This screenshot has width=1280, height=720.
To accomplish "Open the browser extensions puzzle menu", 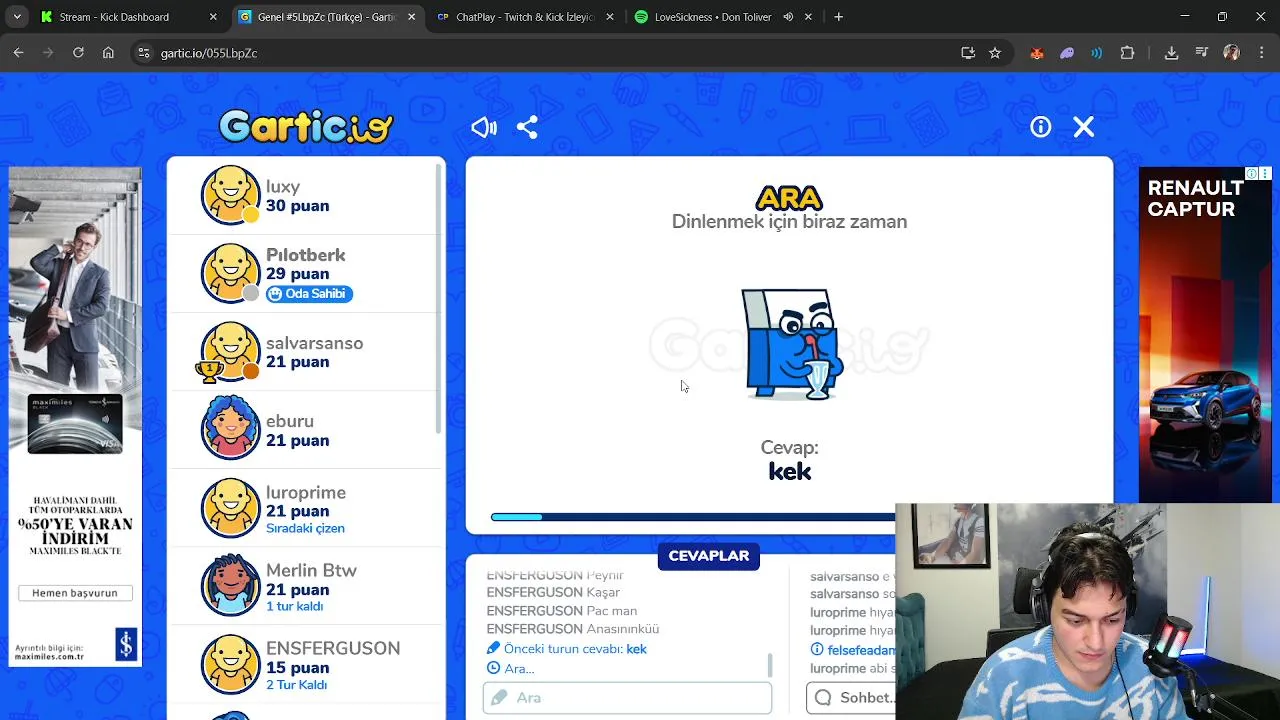I will tap(1128, 53).
